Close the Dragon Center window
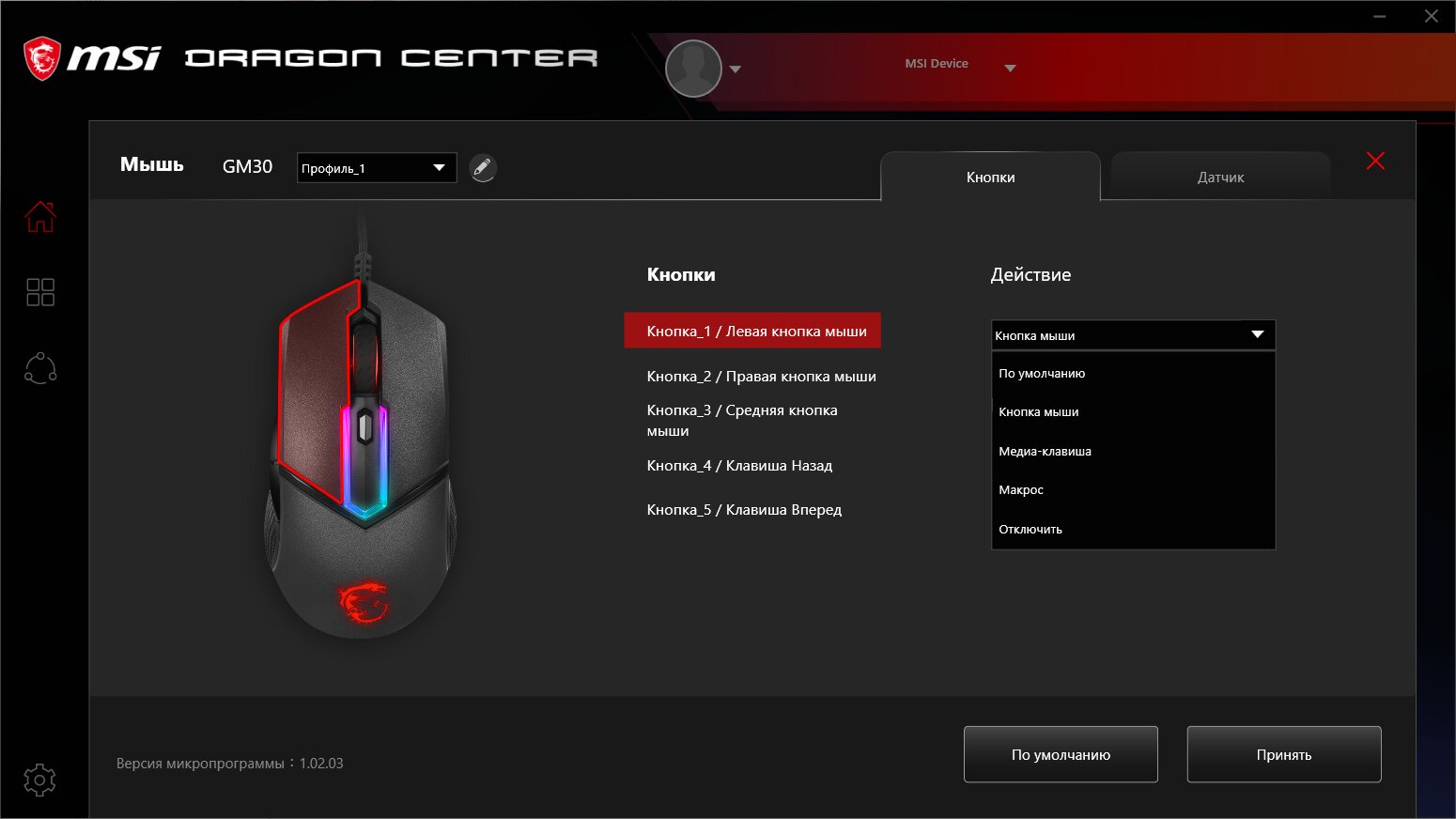This screenshot has width=1456, height=819. click(1432, 16)
